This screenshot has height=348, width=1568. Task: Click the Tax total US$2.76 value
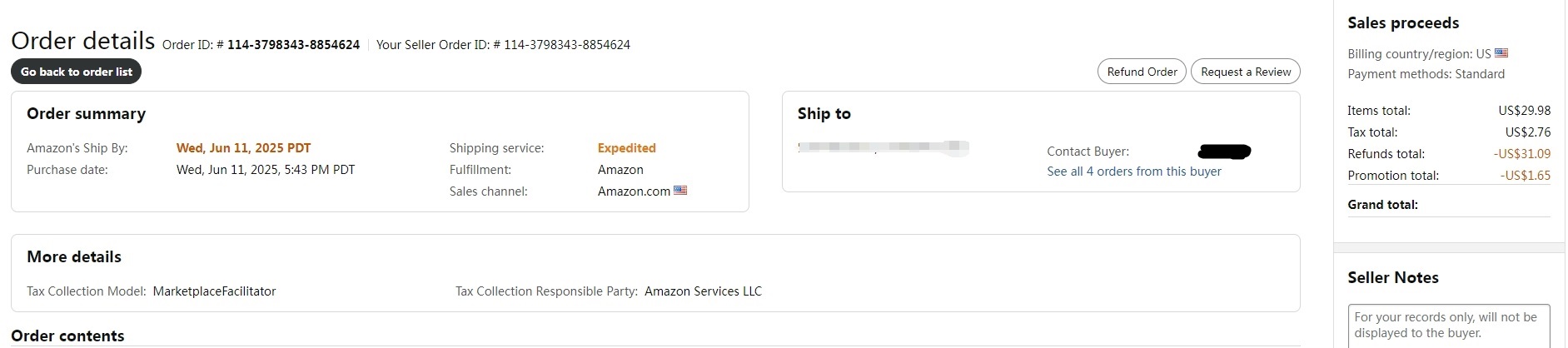point(1527,132)
